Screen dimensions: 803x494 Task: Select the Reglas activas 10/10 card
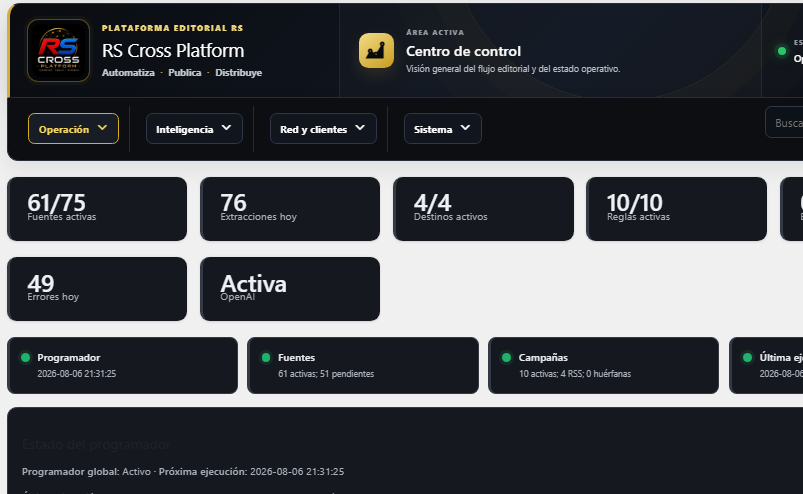point(677,209)
